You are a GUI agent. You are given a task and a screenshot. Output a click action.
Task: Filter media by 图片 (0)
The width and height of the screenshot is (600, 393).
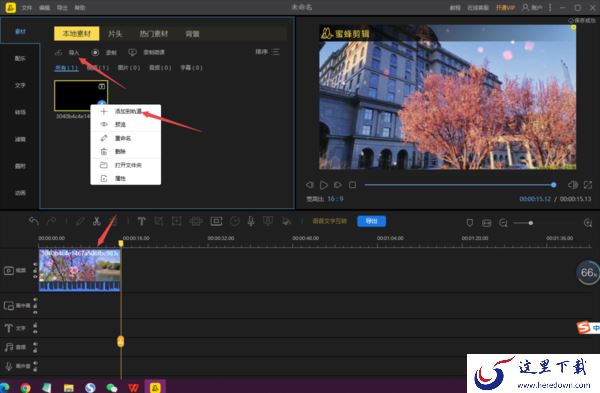click(x=129, y=68)
